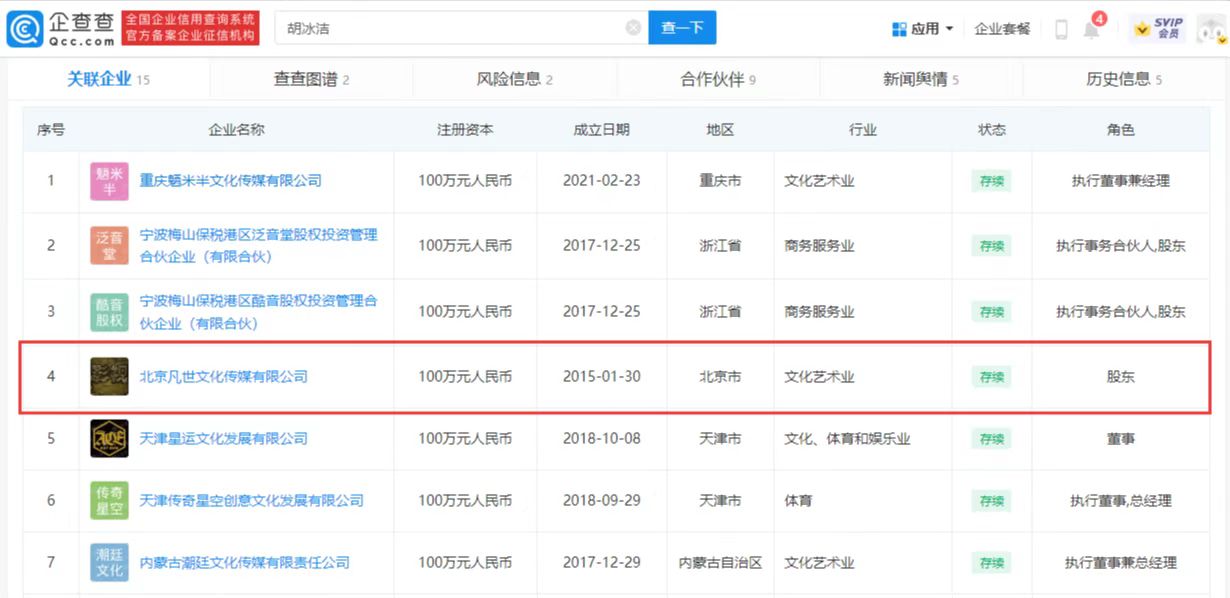Click the 地区 column header
This screenshot has width=1230, height=598.
pos(720,130)
